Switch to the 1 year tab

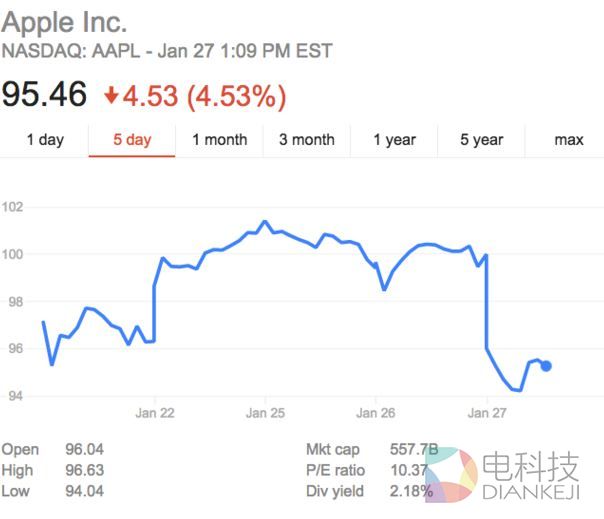click(394, 140)
